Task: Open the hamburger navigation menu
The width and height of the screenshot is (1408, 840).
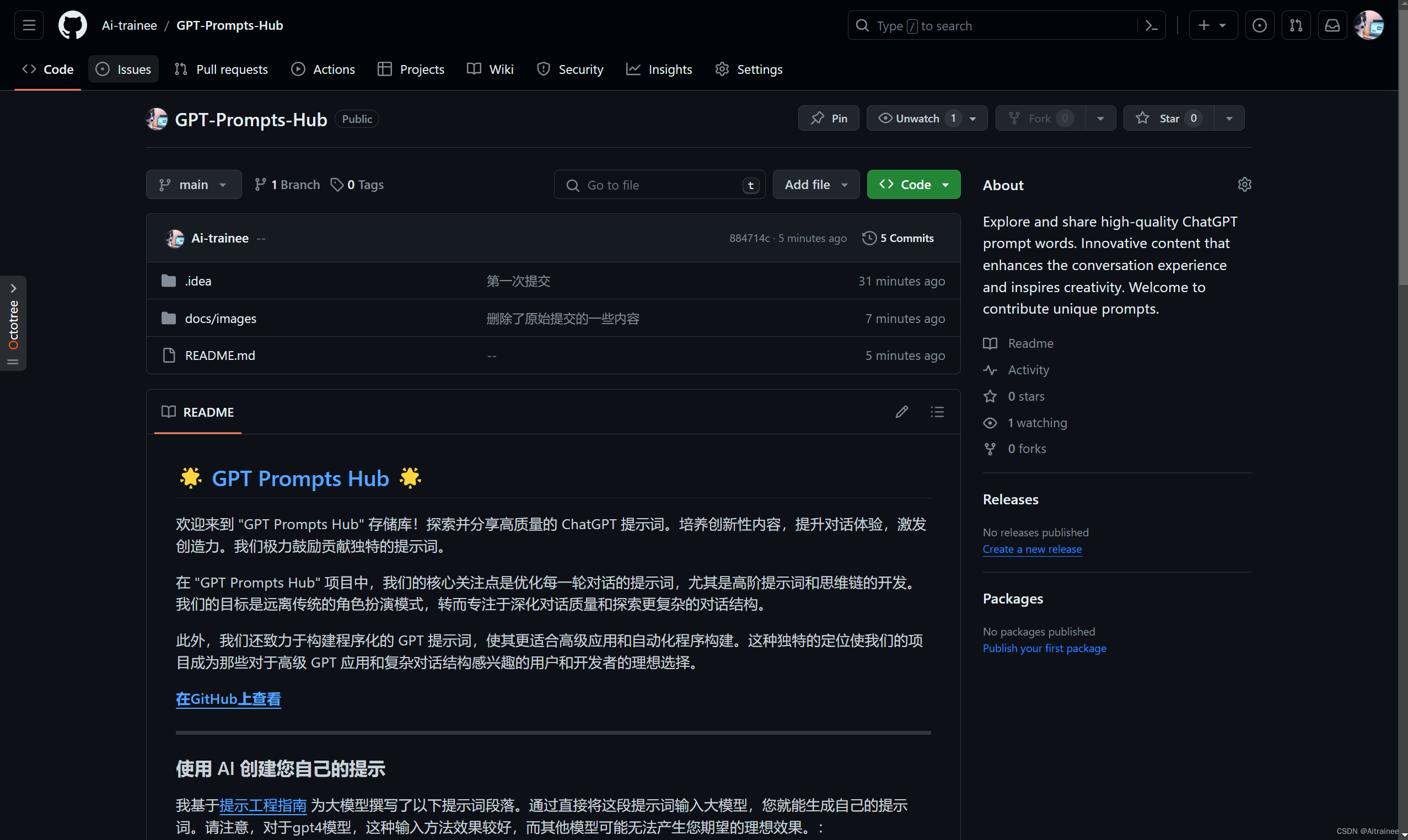Action: point(29,25)
